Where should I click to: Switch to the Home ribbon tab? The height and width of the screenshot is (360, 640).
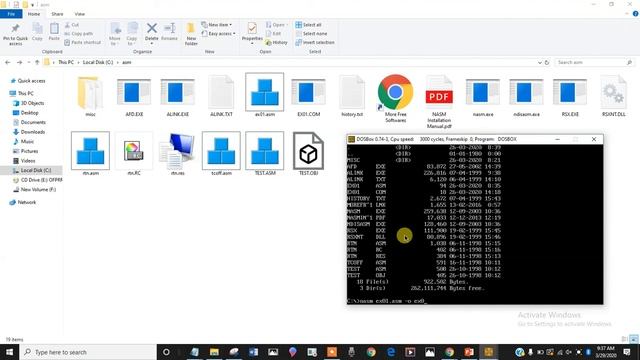pos(34,14)
